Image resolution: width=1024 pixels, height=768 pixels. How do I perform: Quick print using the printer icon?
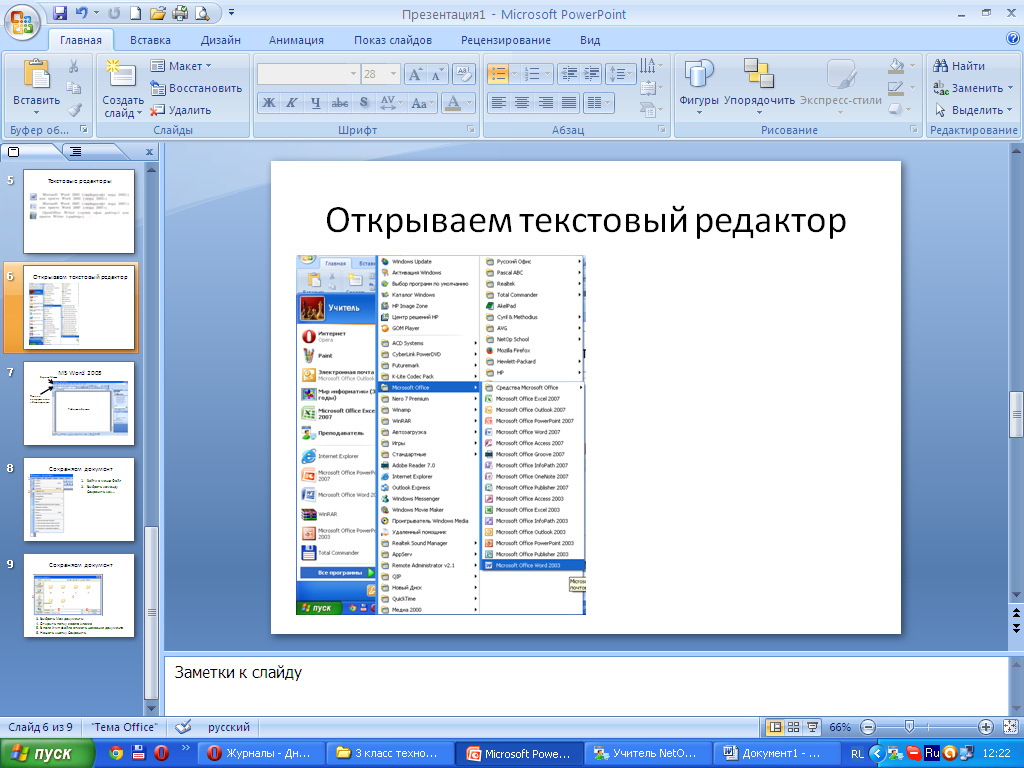coord(180,13)
